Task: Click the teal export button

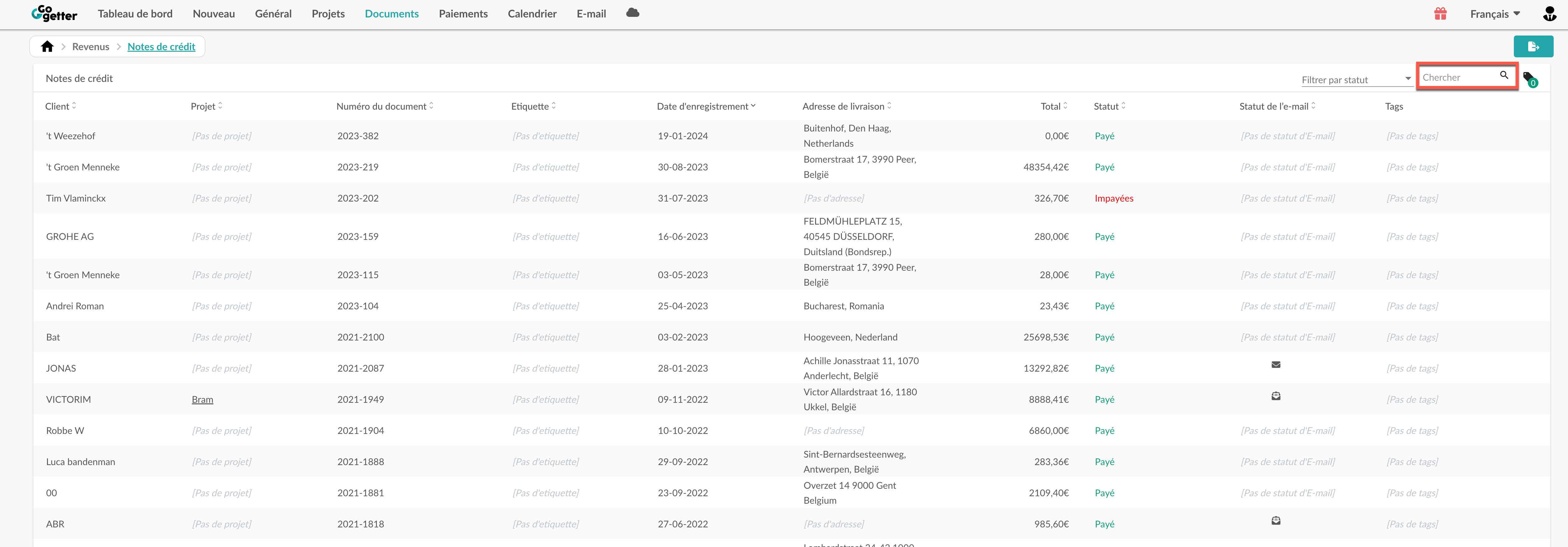Action: point(1533,46)
